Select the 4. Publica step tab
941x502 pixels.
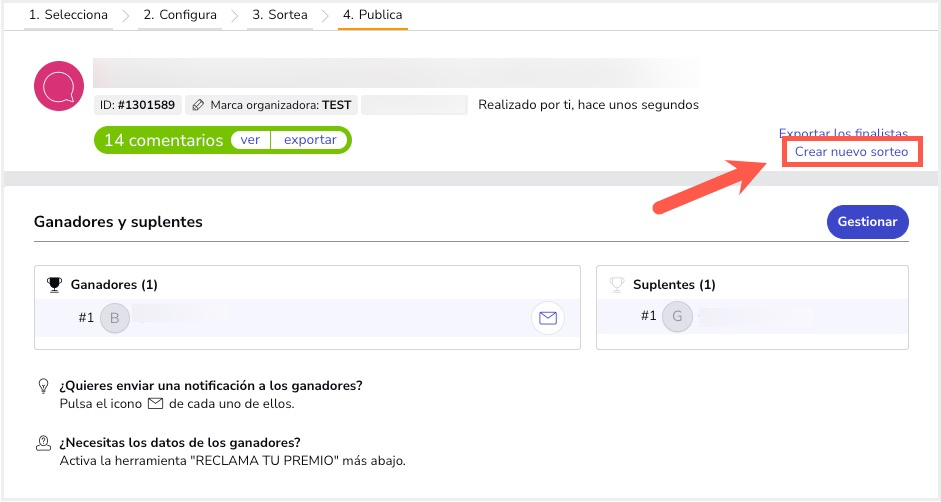(x=373, y=15)
